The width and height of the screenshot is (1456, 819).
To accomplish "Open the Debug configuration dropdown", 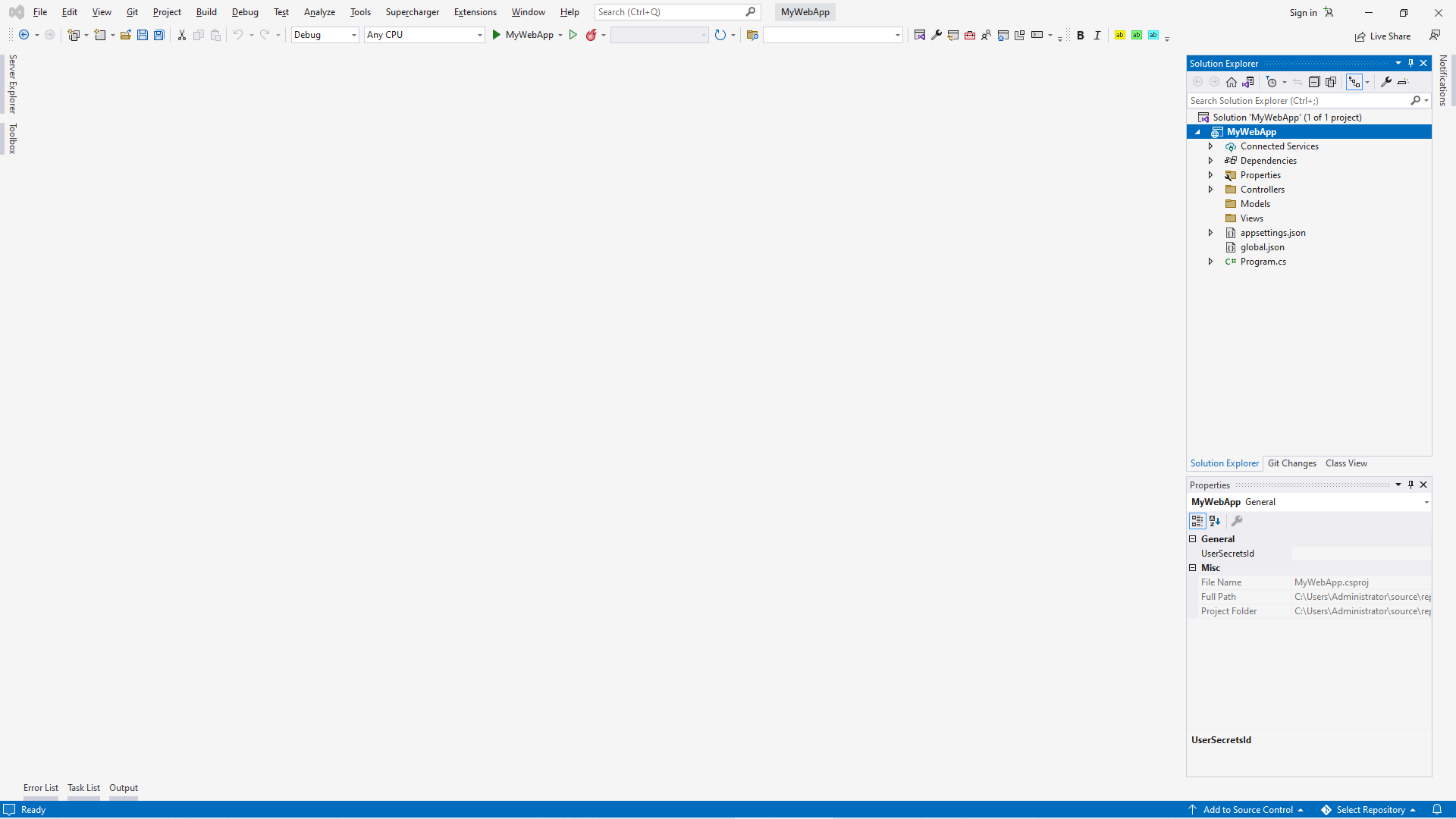I will (x=325, y=35).
